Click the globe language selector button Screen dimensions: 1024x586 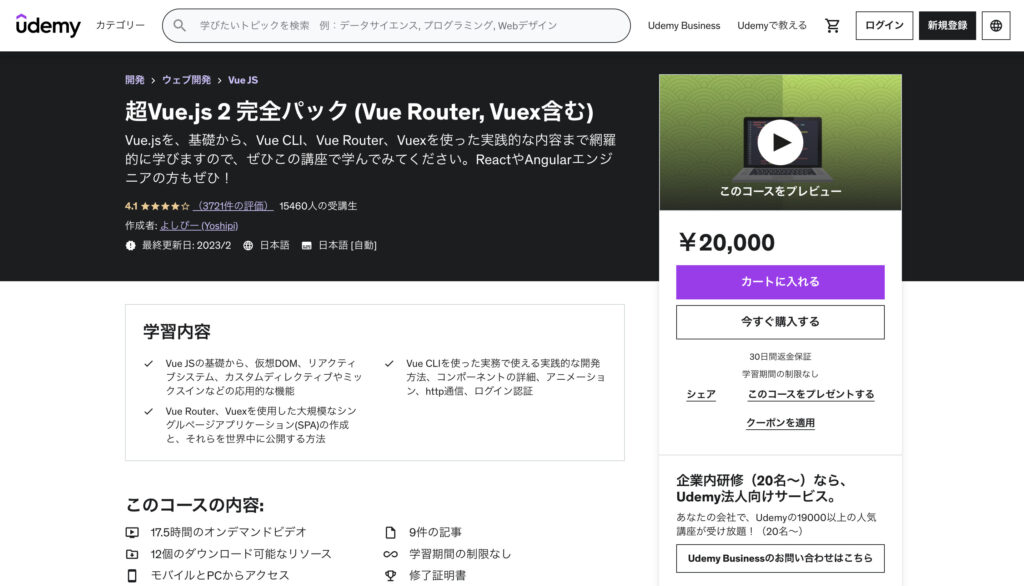pos(996,25)
